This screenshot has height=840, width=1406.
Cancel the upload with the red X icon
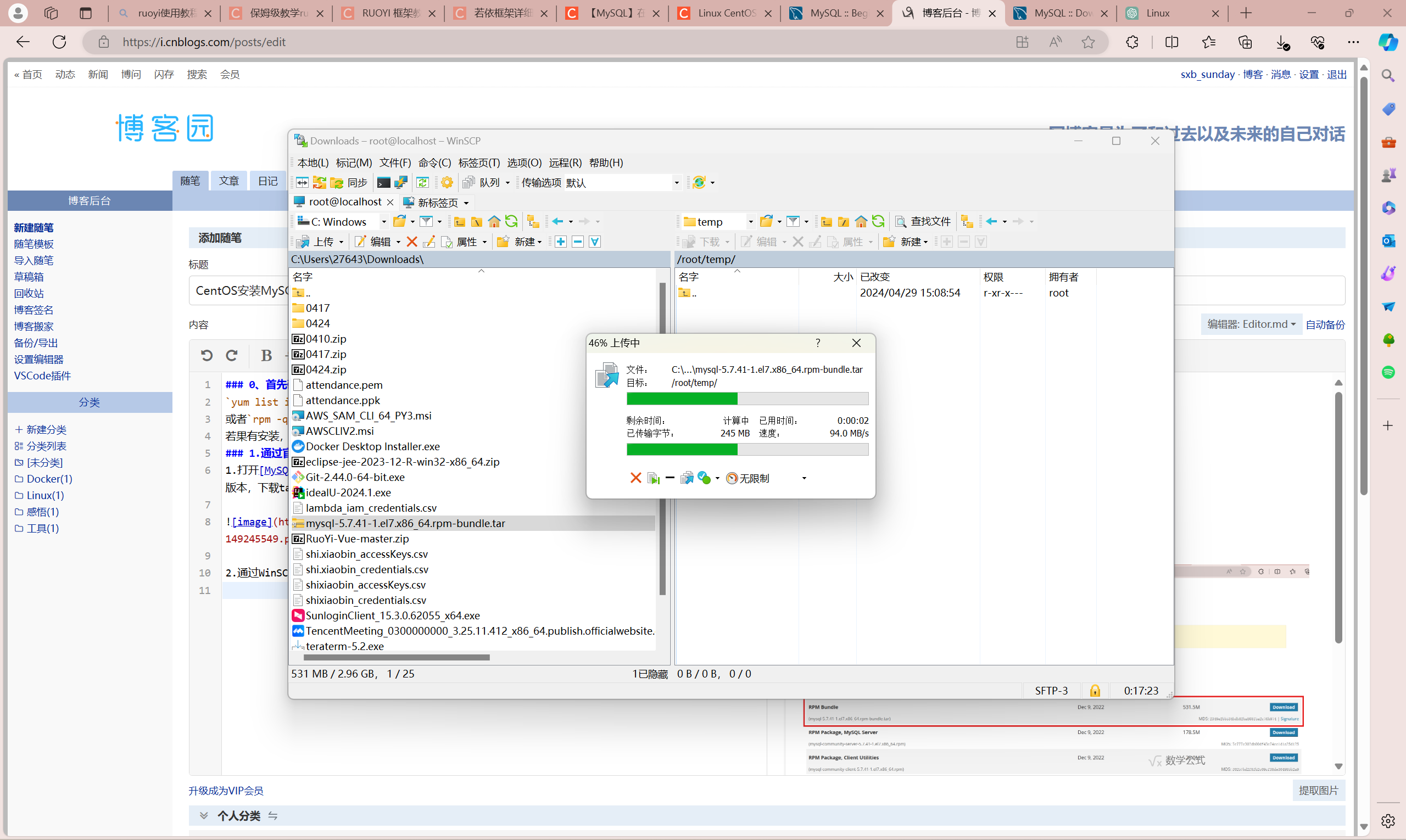(635, 478)
